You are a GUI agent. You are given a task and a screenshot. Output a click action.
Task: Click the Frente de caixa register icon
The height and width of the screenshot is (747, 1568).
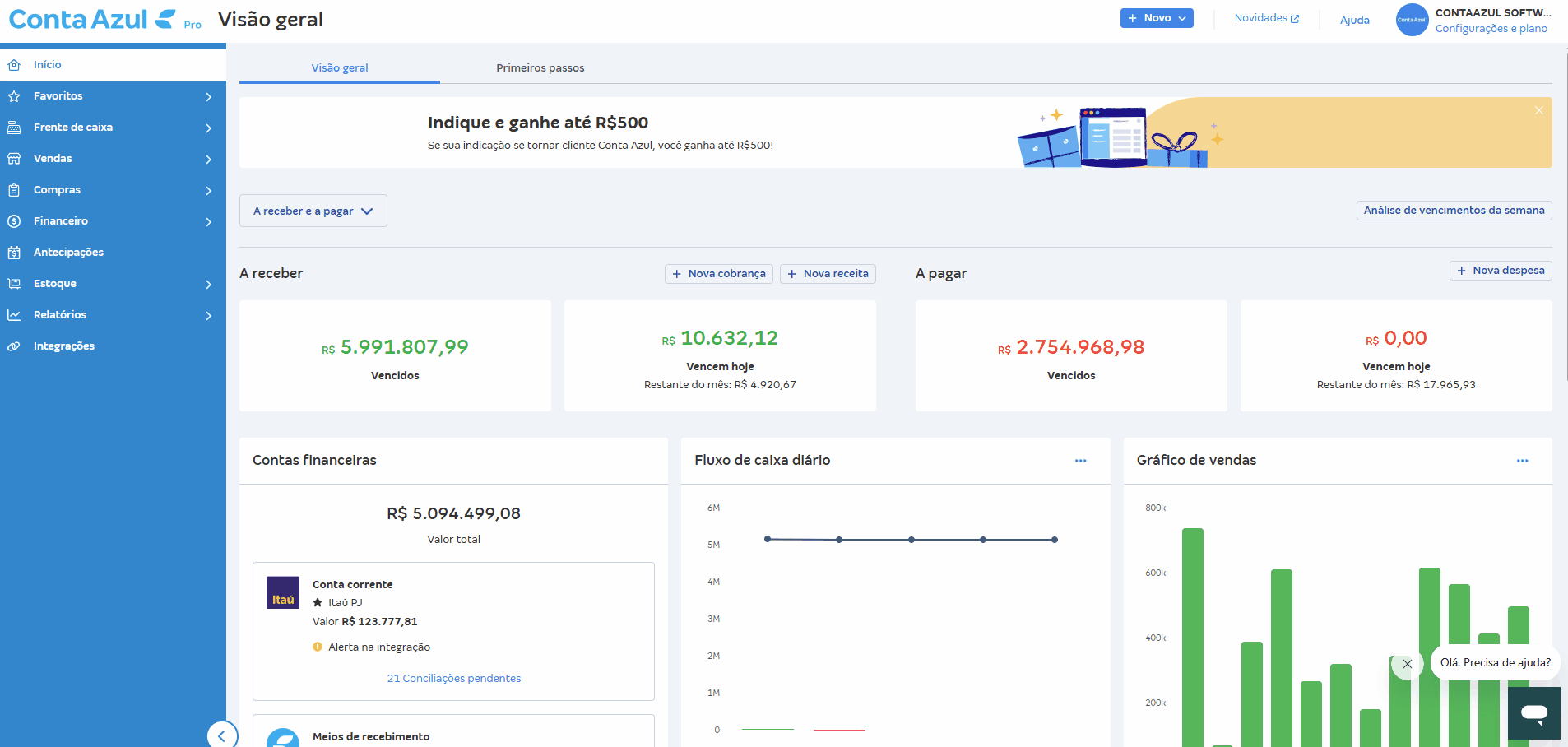coord(14,128)
